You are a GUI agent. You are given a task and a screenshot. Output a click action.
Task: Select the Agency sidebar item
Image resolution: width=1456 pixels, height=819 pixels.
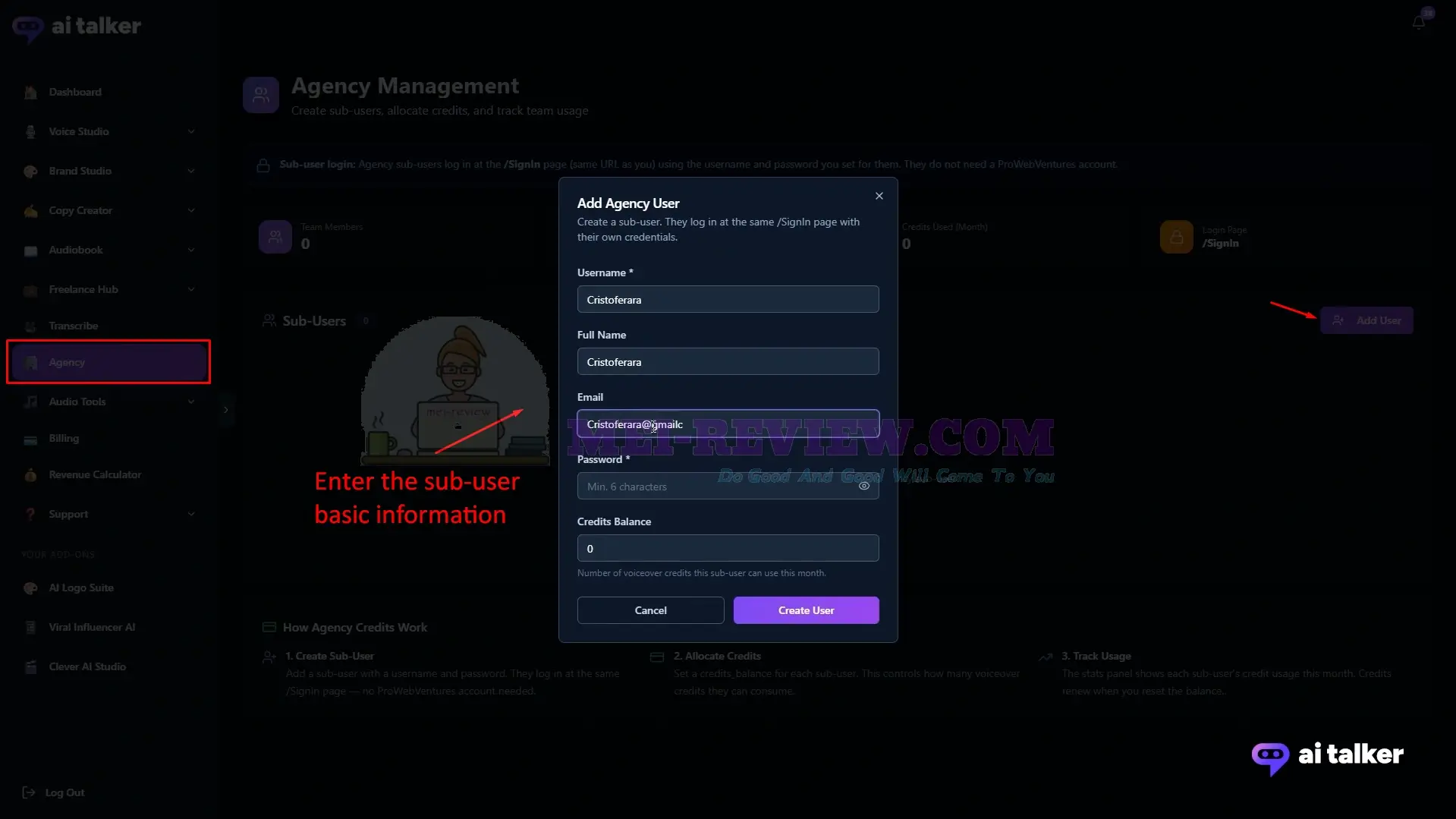109,362
